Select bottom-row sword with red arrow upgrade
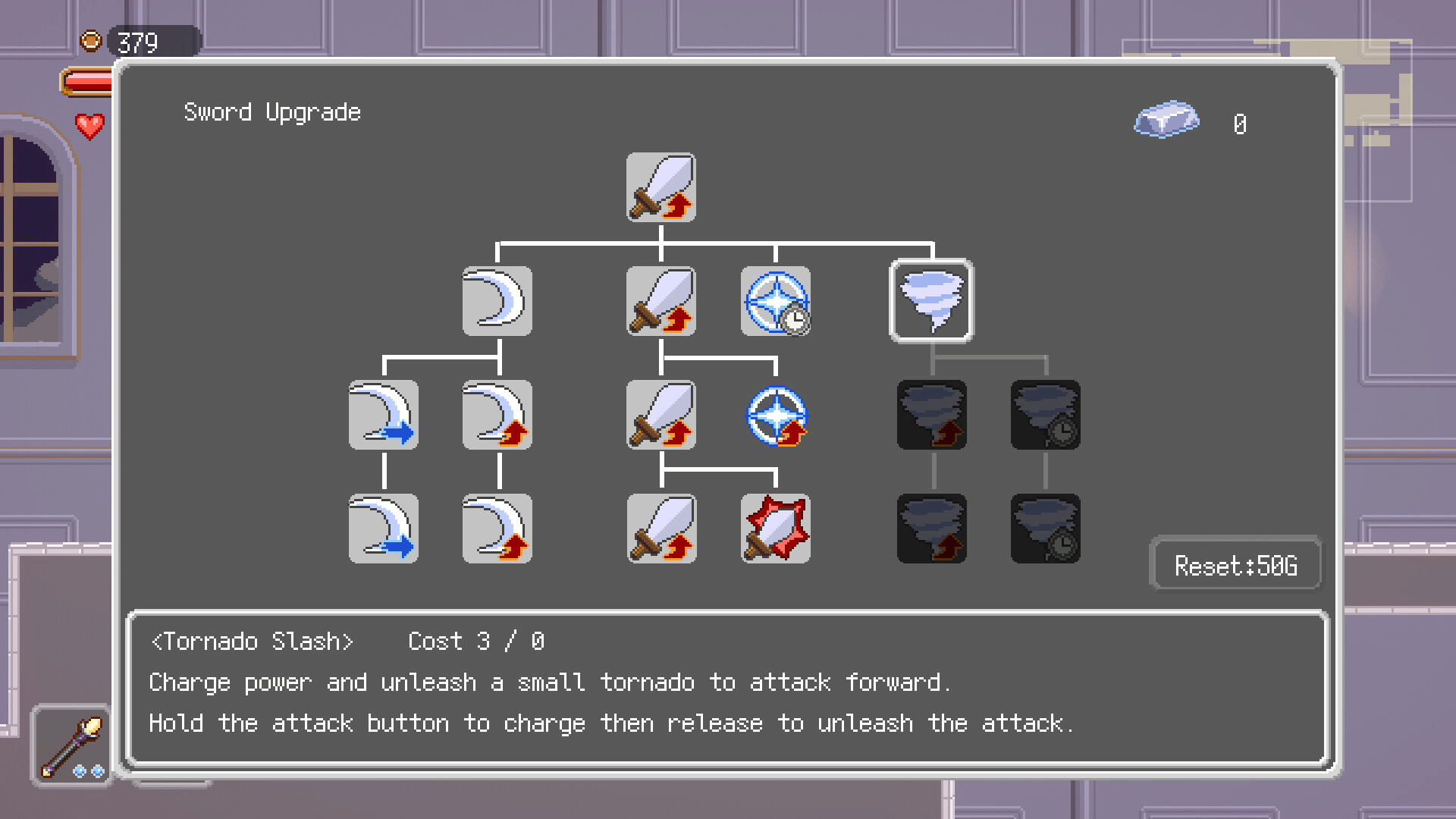Viewport: 1456px width, 819px height. pos(661,529)
